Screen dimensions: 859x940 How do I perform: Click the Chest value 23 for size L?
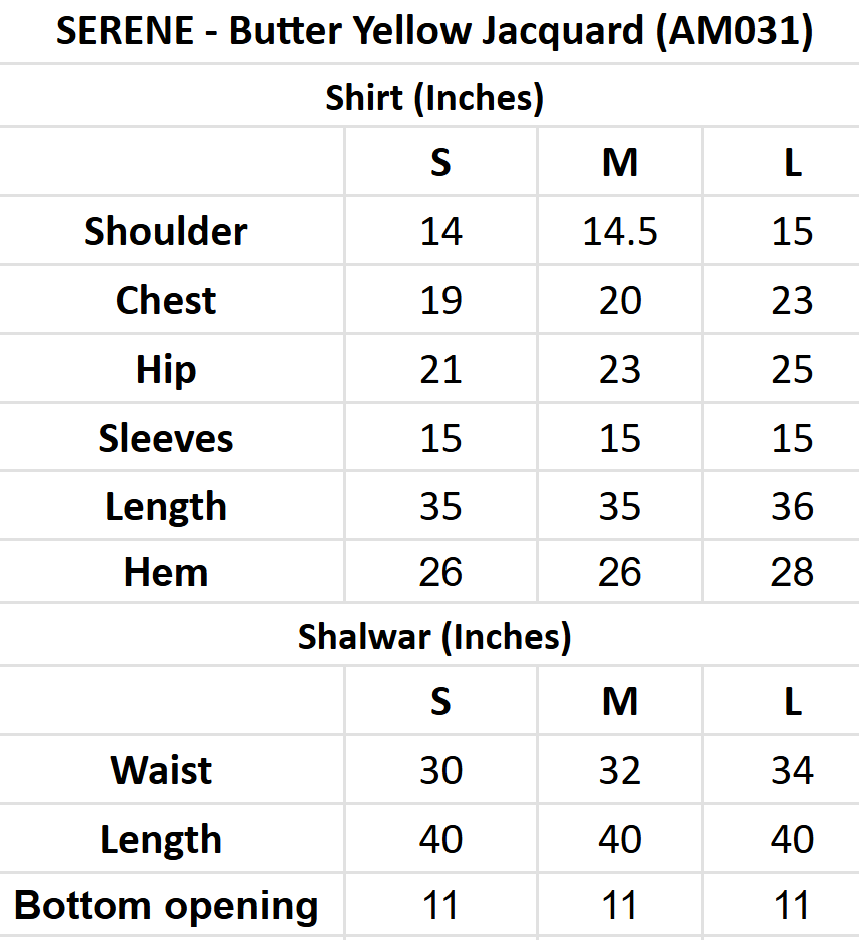[x=792, y=301]
